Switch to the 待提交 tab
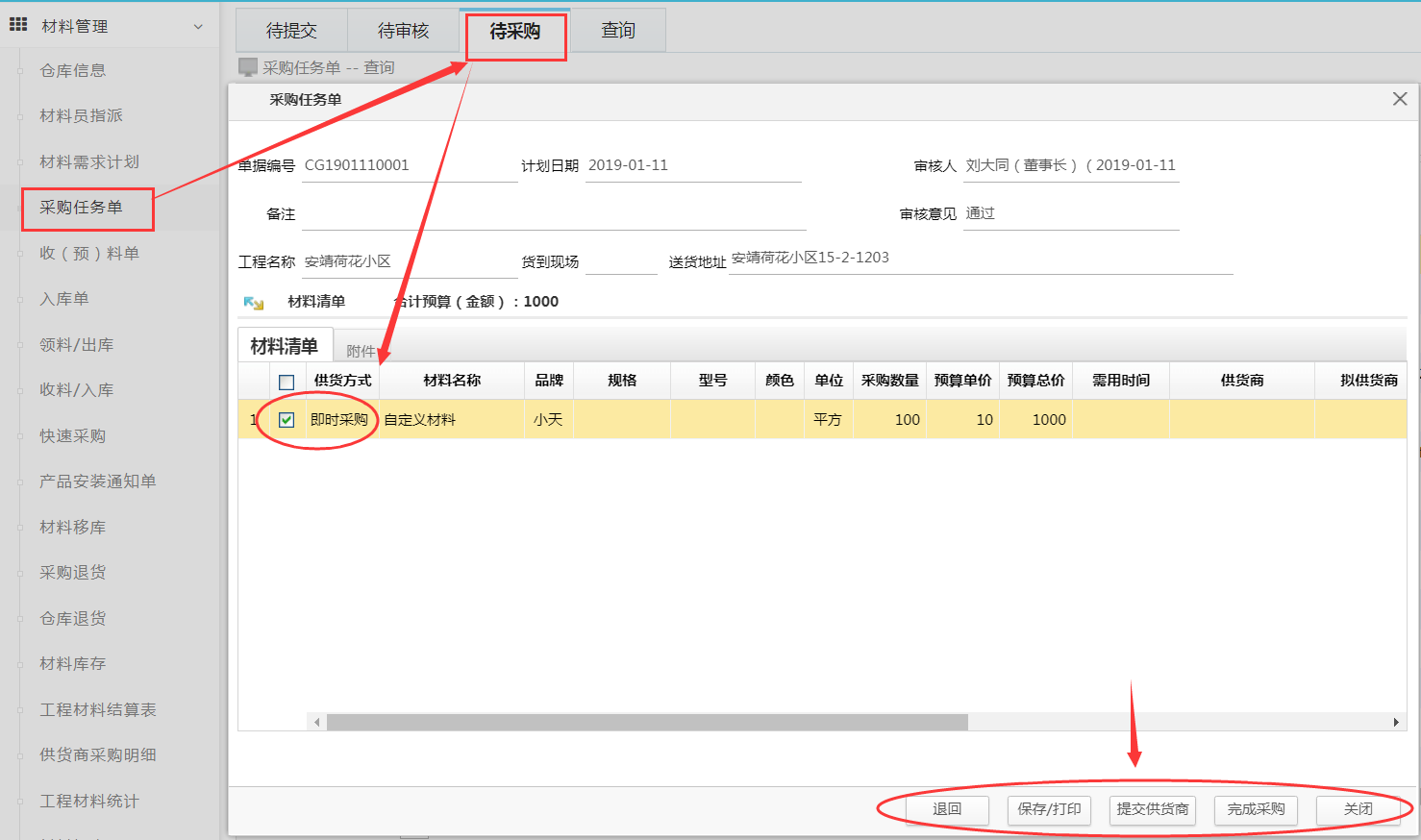This screenshot has height=840, width=1421. pyautogui.click(x=291, y=31)
